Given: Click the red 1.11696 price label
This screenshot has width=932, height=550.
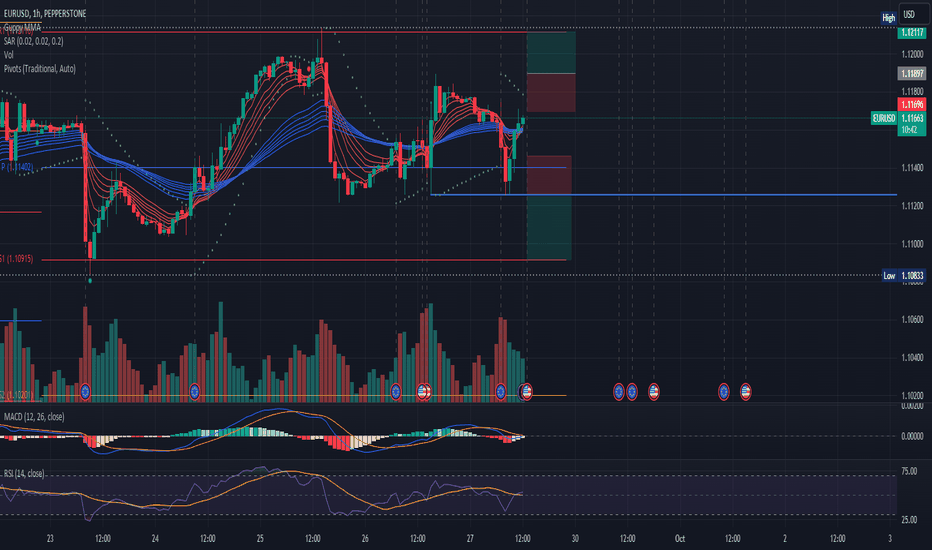Looking at the screenshot, I should point(912,105).
